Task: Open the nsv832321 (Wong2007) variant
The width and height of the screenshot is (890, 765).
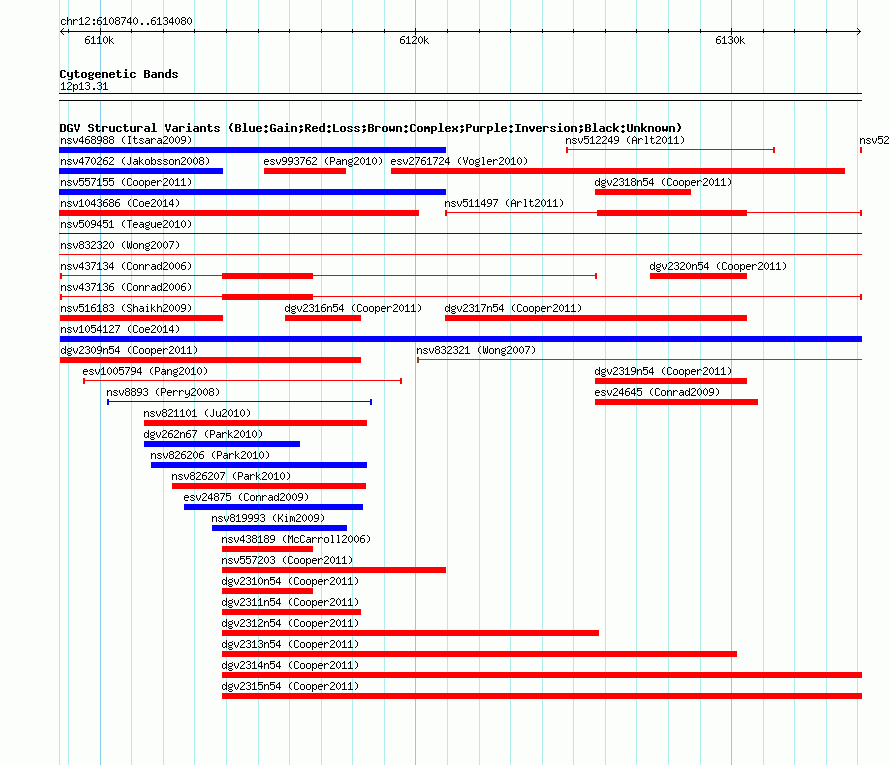Action: (476, 350)
